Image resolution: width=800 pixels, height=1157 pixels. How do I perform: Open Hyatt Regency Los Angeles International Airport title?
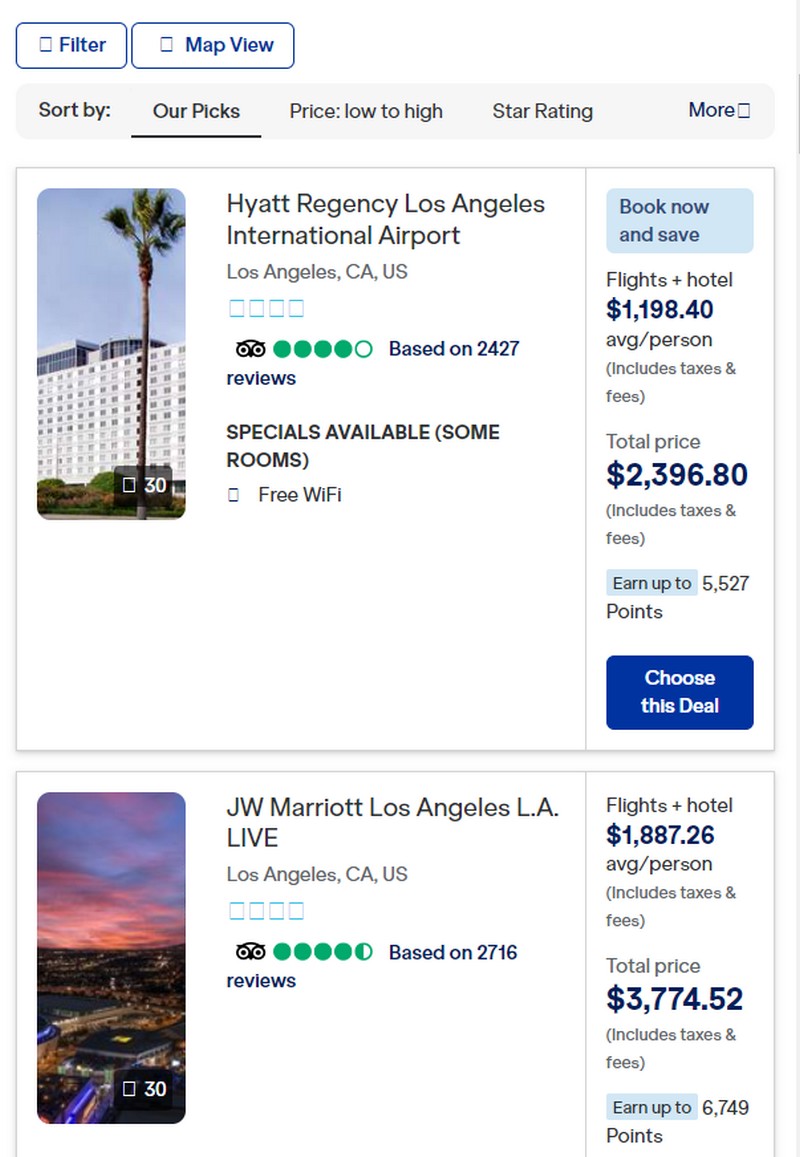click(385, 219)
